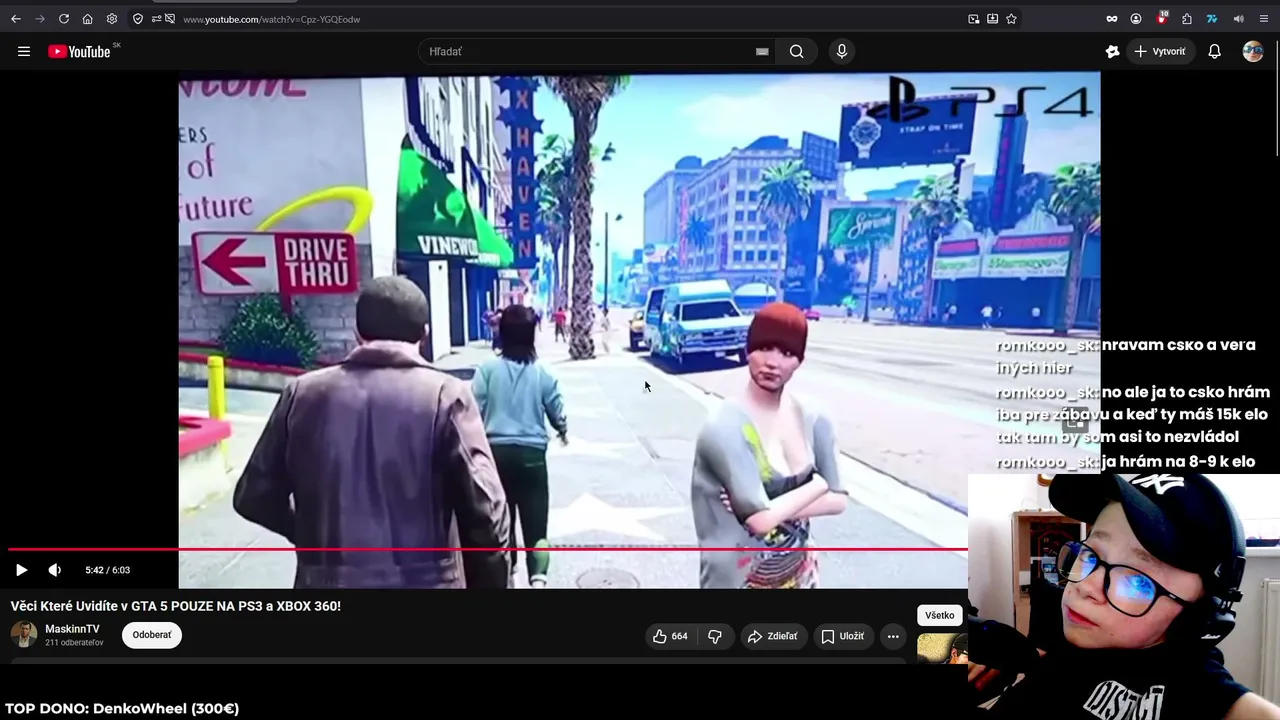Click the browser forward arrow
The image size is (1280, 720).
(40, 19)
